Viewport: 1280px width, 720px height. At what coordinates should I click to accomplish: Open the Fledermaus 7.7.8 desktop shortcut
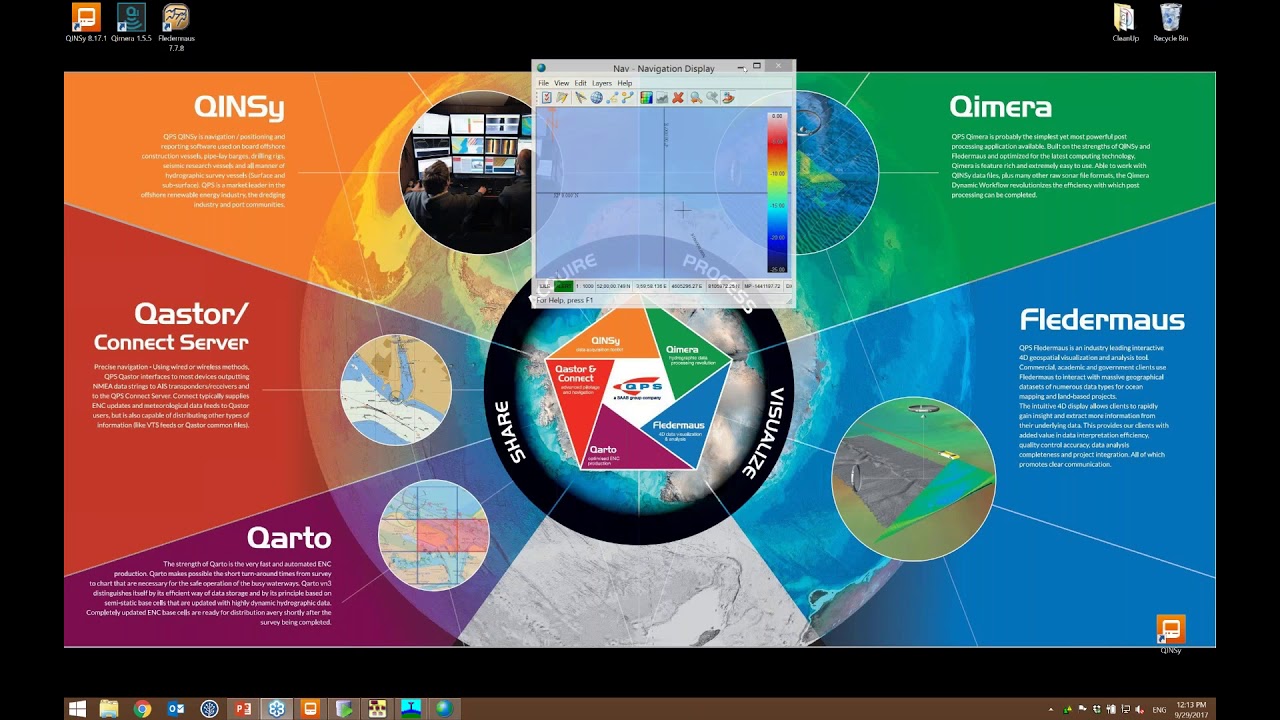[x=176, y=28]
